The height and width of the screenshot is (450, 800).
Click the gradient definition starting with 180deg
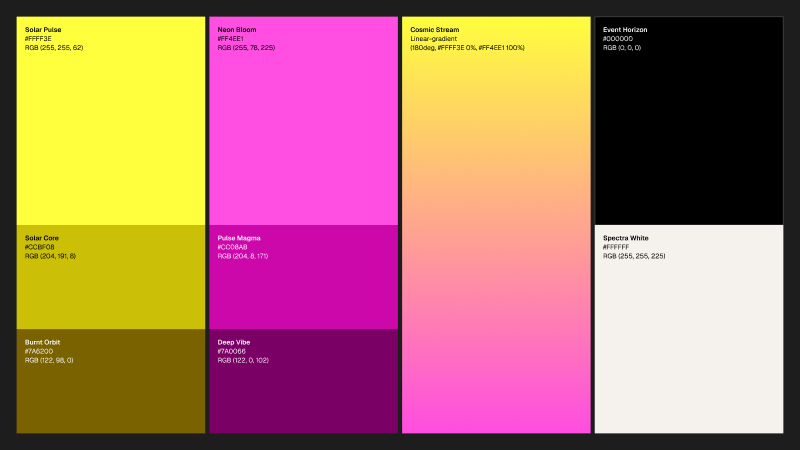tap(467, 47)
